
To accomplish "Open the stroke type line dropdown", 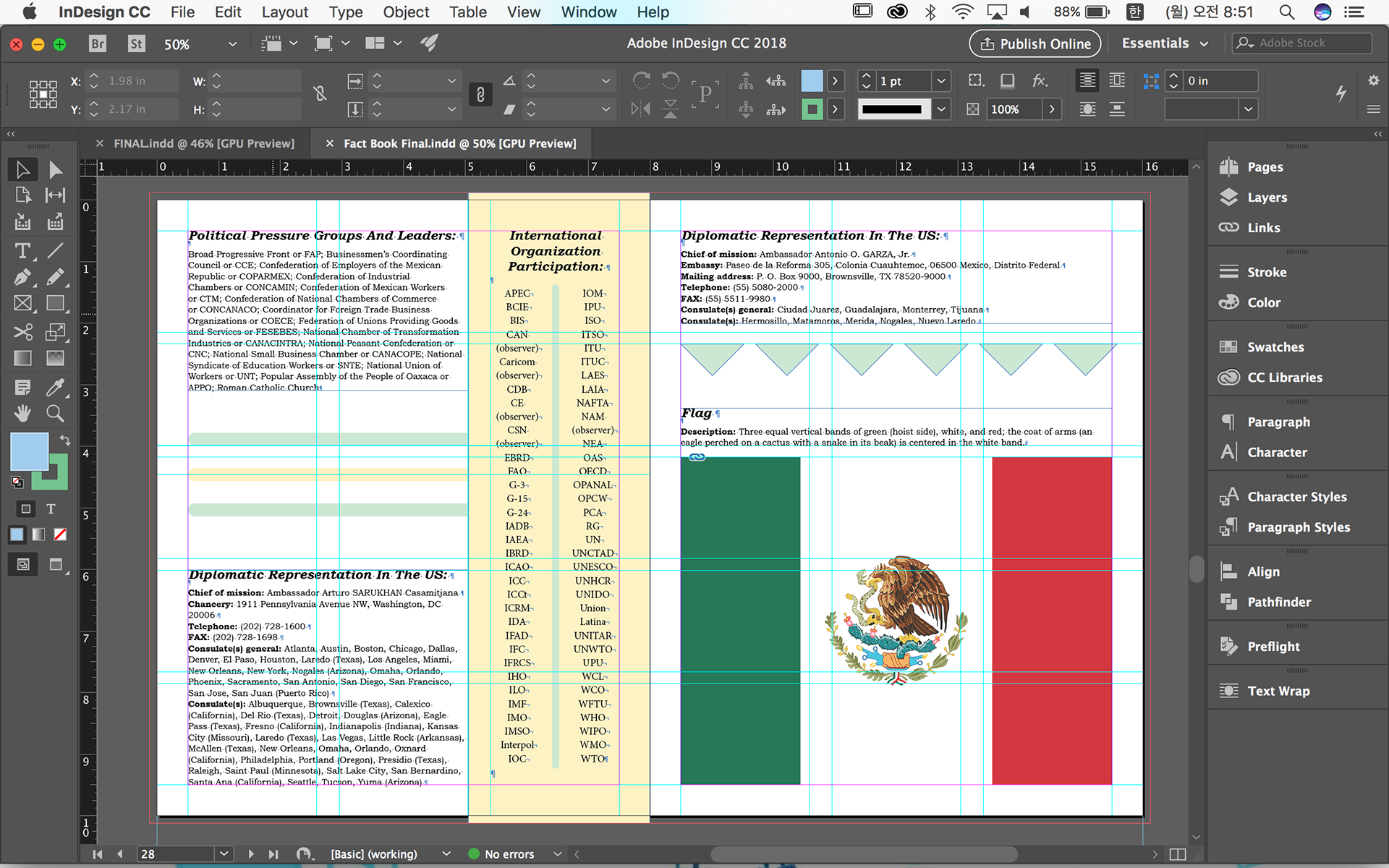I will [941, 109].
